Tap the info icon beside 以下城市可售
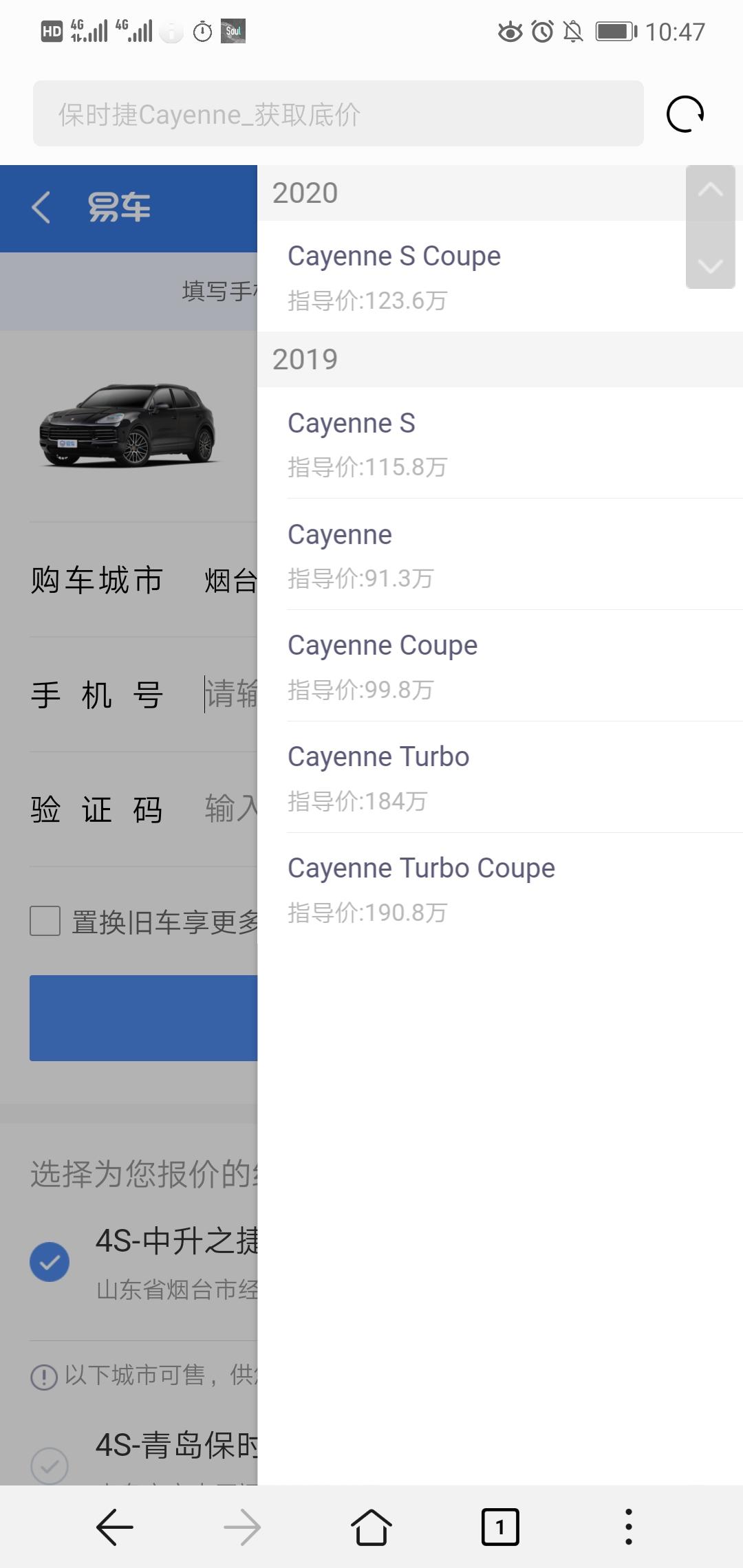The width and height of the screenshot is (743, 1568). pyautogui.click(x=44, y=1377)
